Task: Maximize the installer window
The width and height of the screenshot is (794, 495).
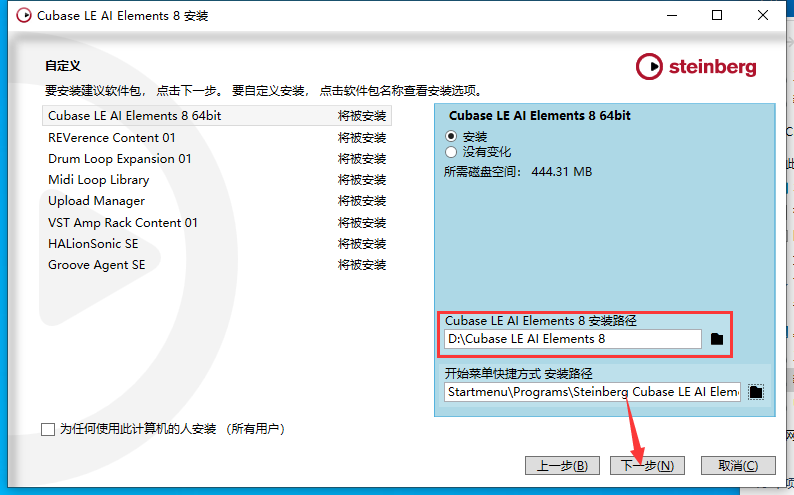Action: coord(717,15)
